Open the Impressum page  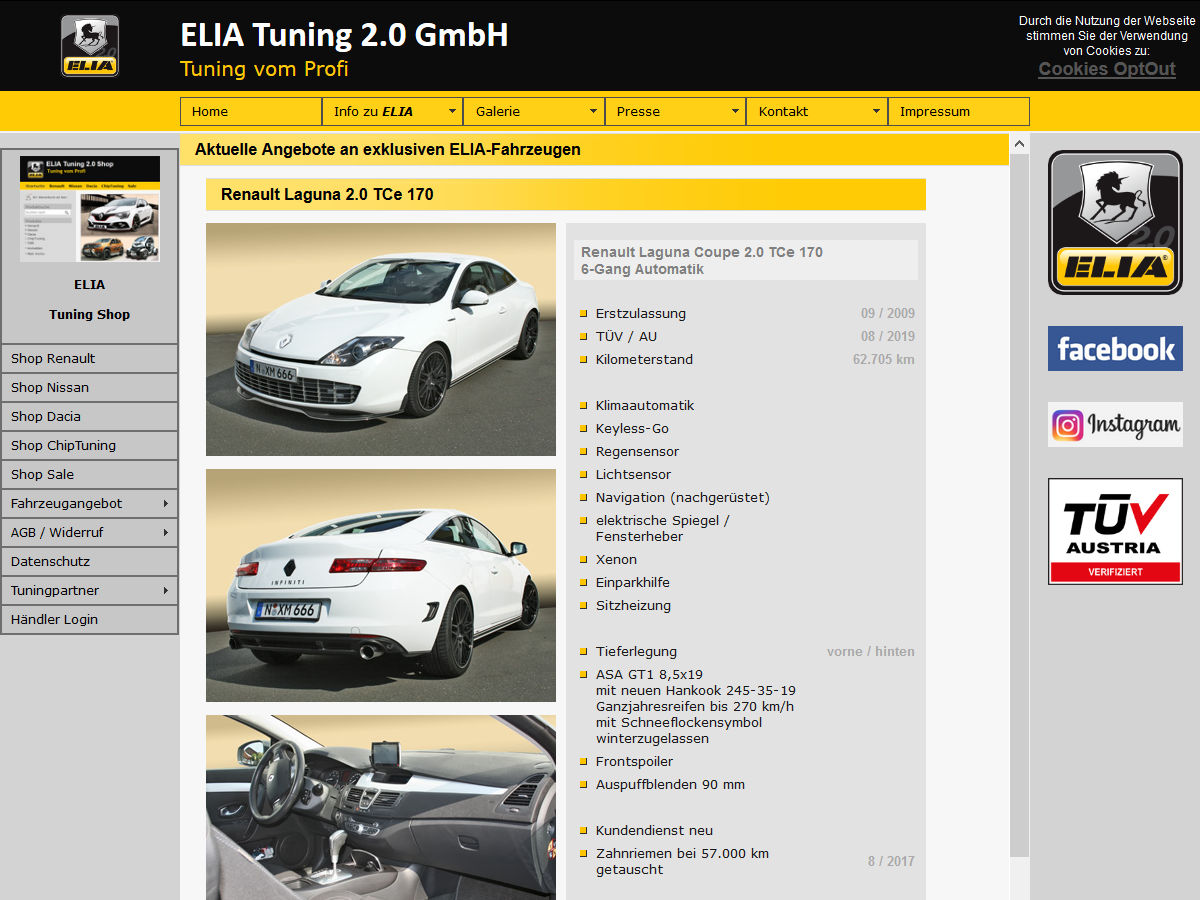[959, 111]
